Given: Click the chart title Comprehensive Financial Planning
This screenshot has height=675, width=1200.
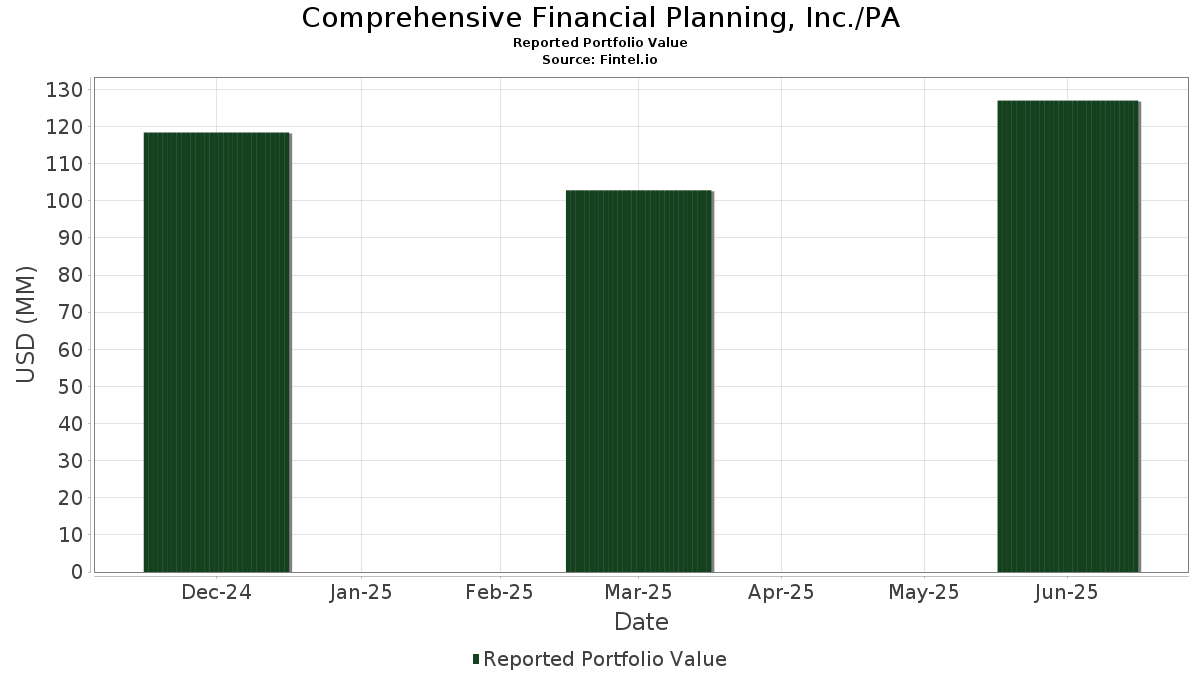Looking at the screenshot, I should pyautogui.click(x=601, y=18).
